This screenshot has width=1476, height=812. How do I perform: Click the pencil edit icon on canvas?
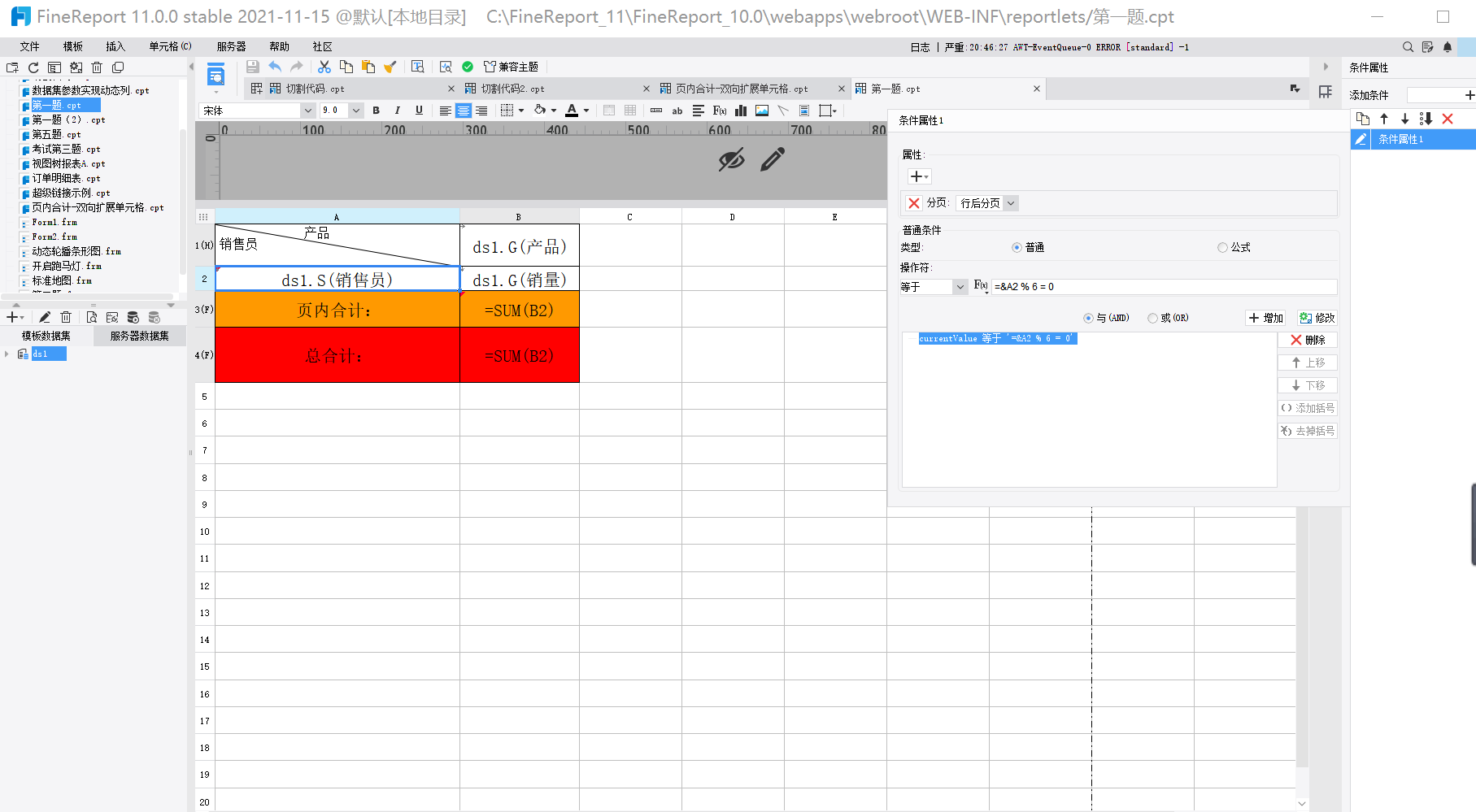coord(773,159)
